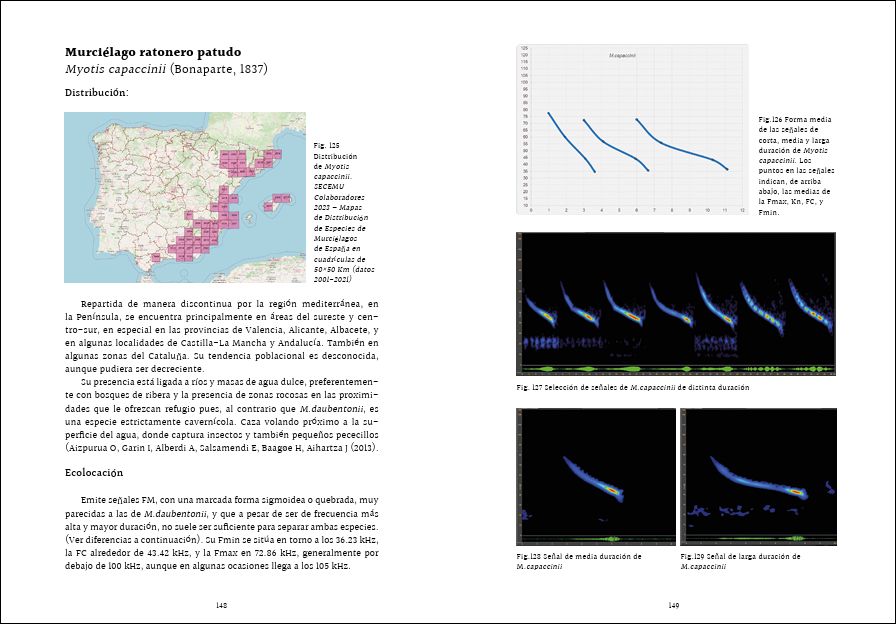
Task: Open the Iberian Peninsula distribution map
Action: [185, 197]
